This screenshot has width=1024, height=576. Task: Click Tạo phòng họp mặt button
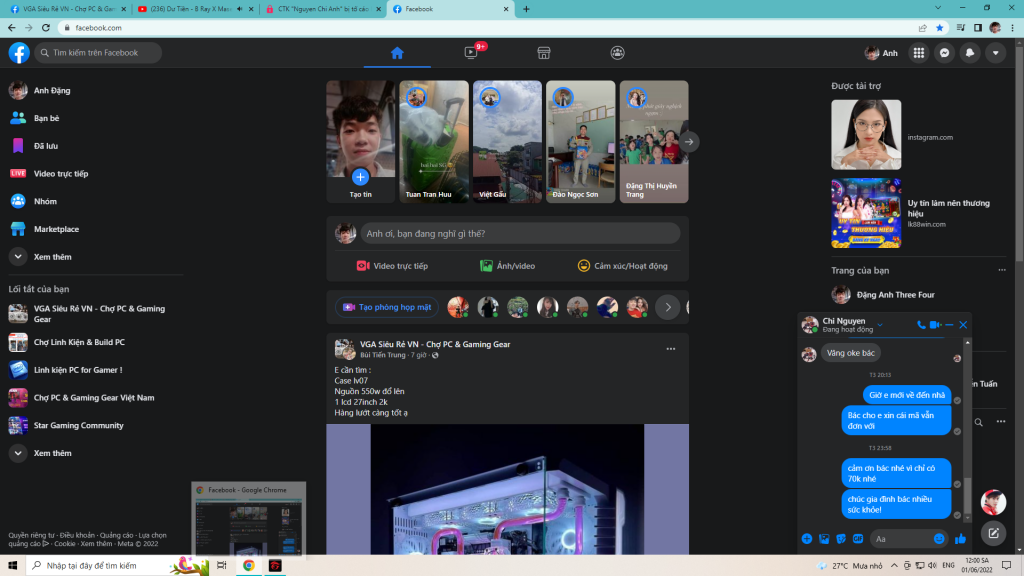388,307
